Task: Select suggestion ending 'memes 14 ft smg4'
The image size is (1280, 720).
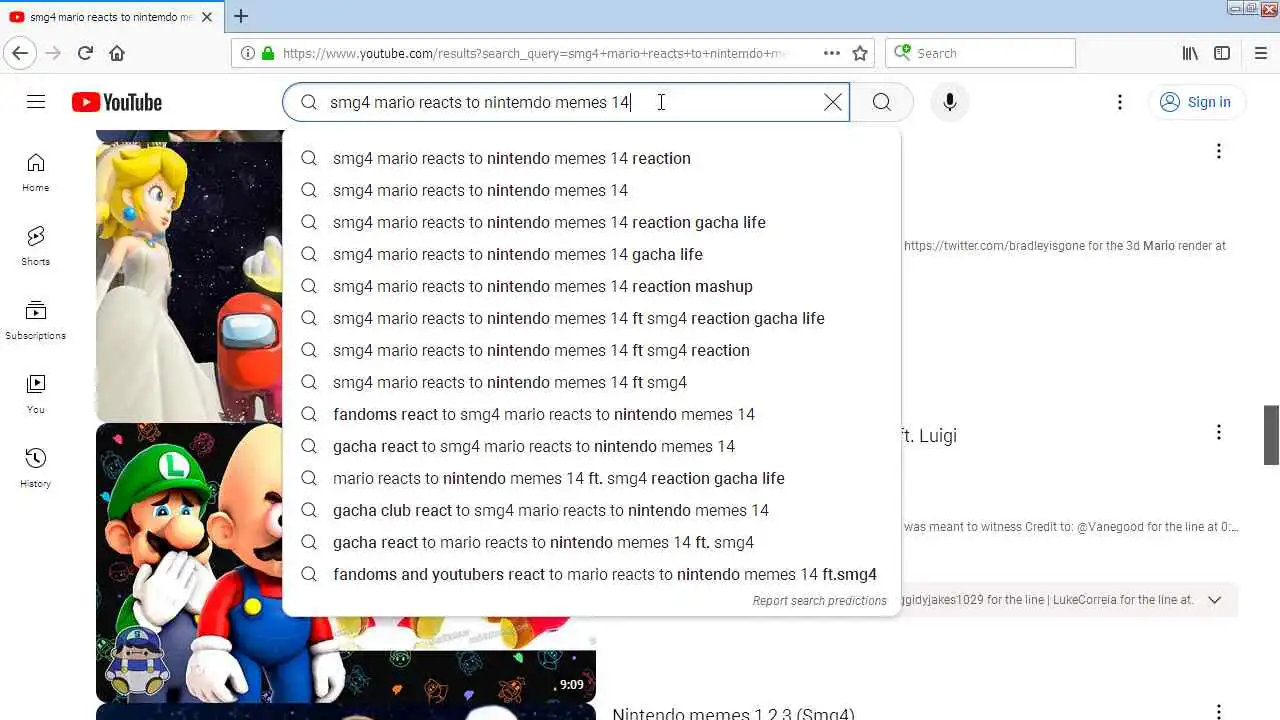Action: 592,382
